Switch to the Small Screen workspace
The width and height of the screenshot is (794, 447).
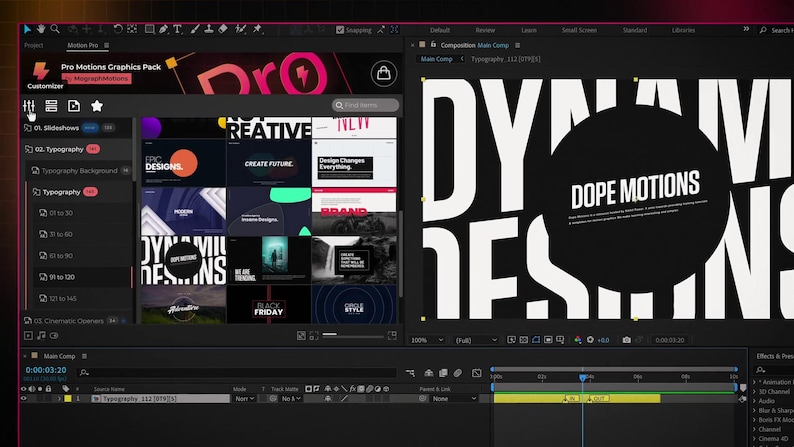pos(579,30)
